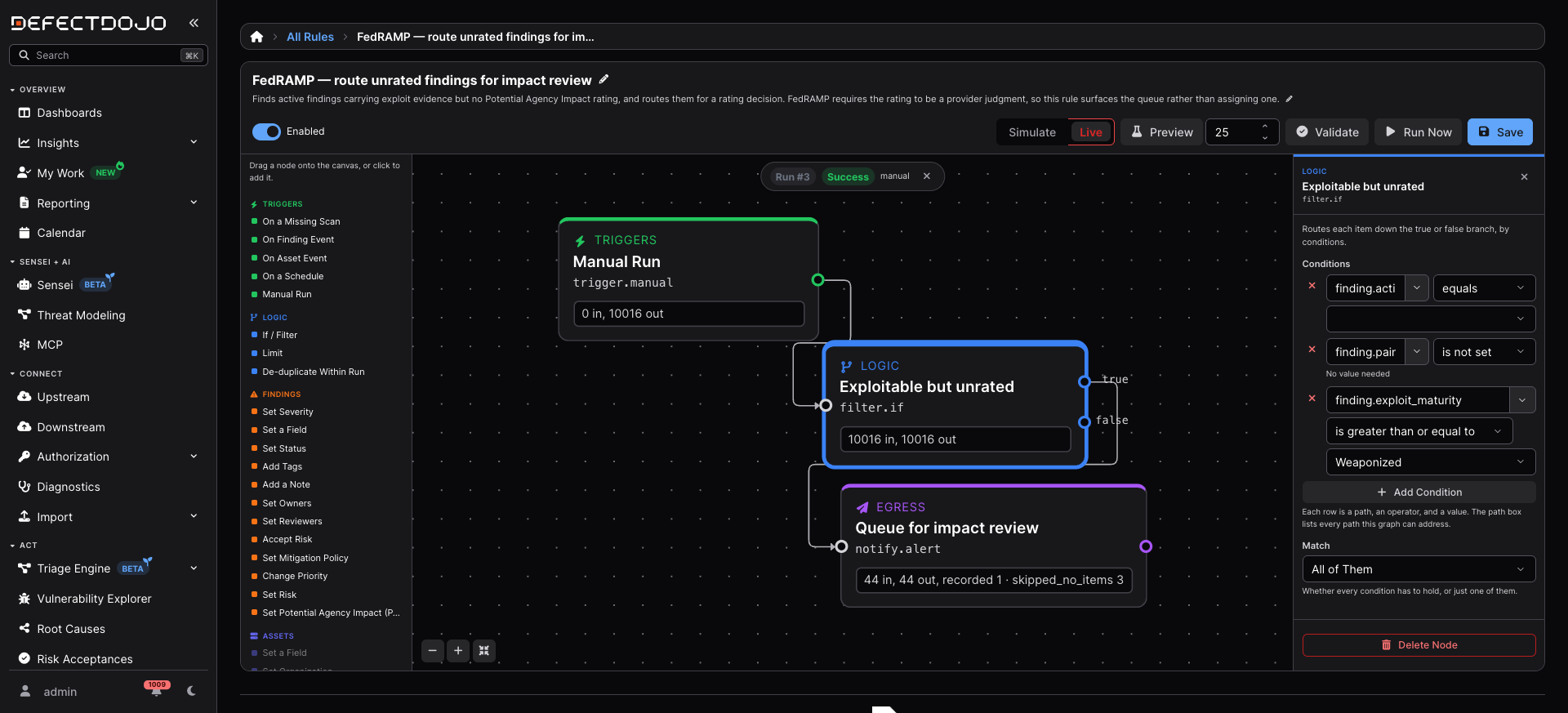
Task: Switch rule mode to Simulate
Action: click(1032, 132)
